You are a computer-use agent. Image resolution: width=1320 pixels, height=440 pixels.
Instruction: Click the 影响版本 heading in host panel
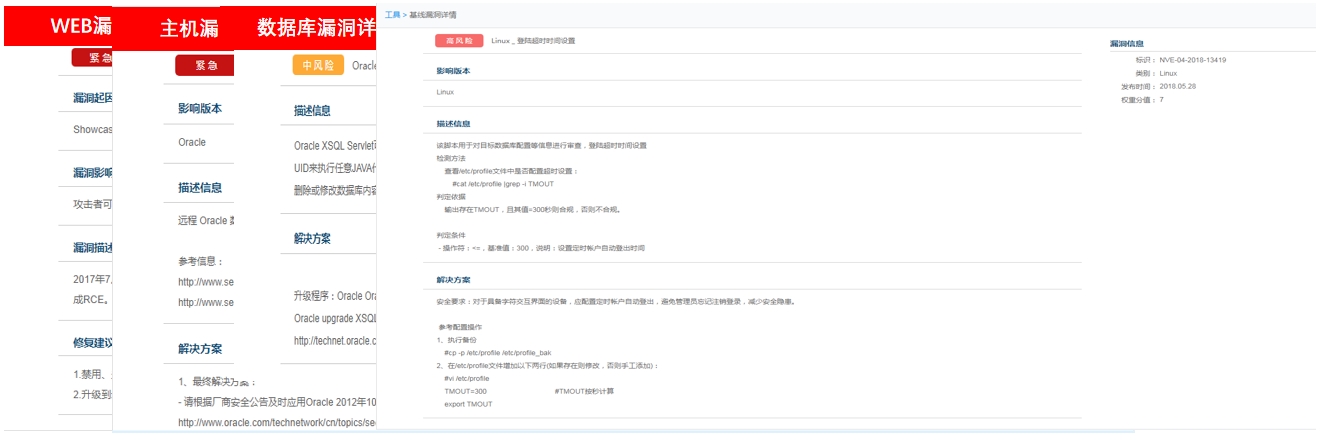point(200,109)
